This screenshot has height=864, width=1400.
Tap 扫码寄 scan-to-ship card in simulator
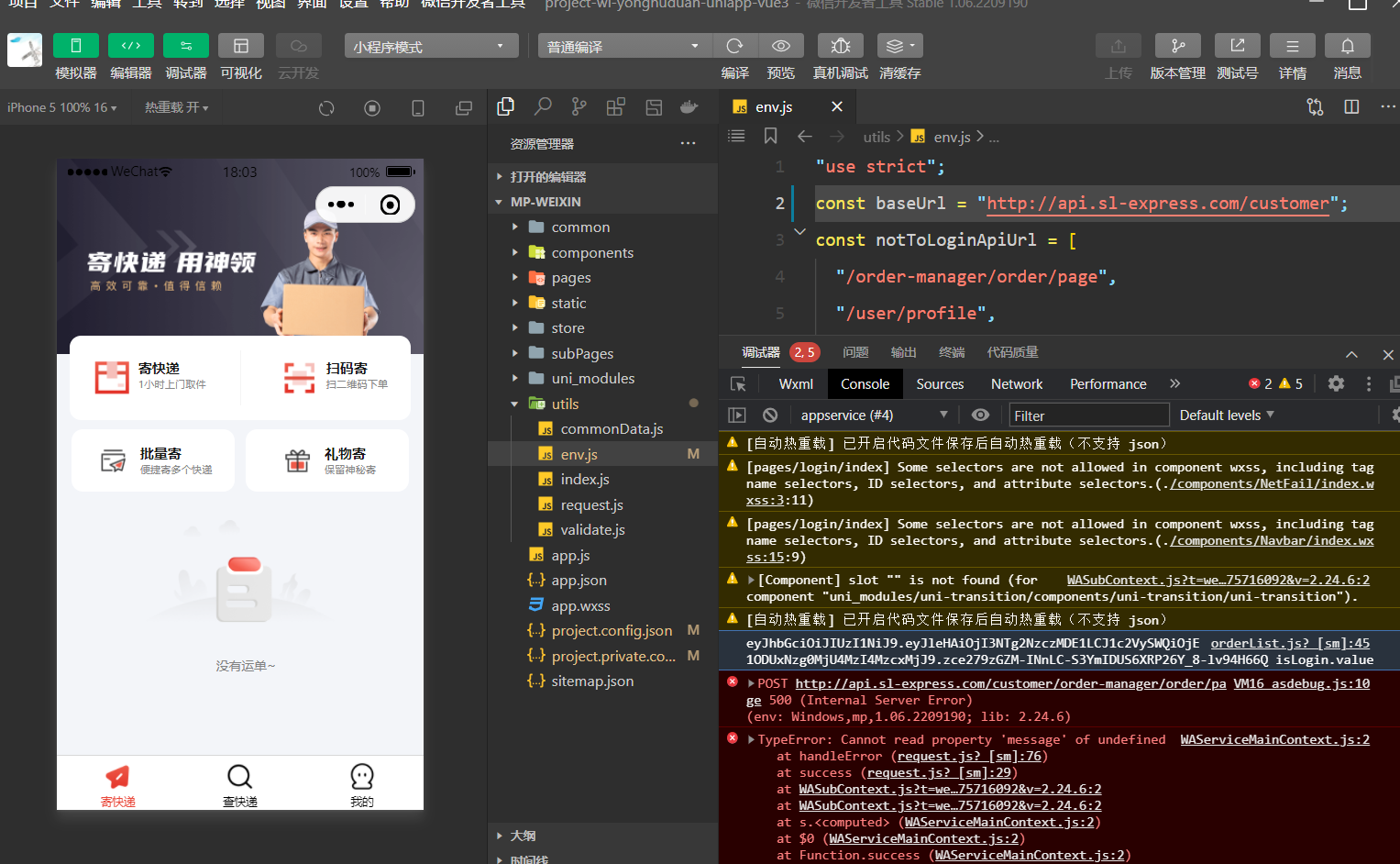click(x=336, y=375)
